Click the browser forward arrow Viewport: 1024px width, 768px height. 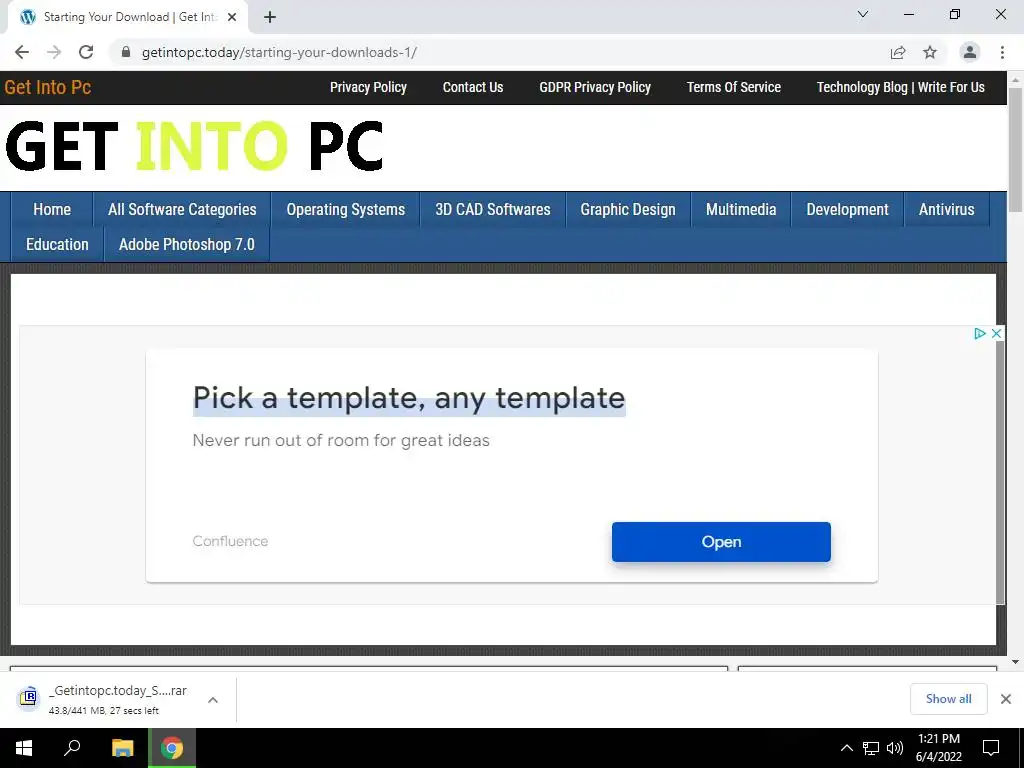pyautogui.click(x=54, y=52)
